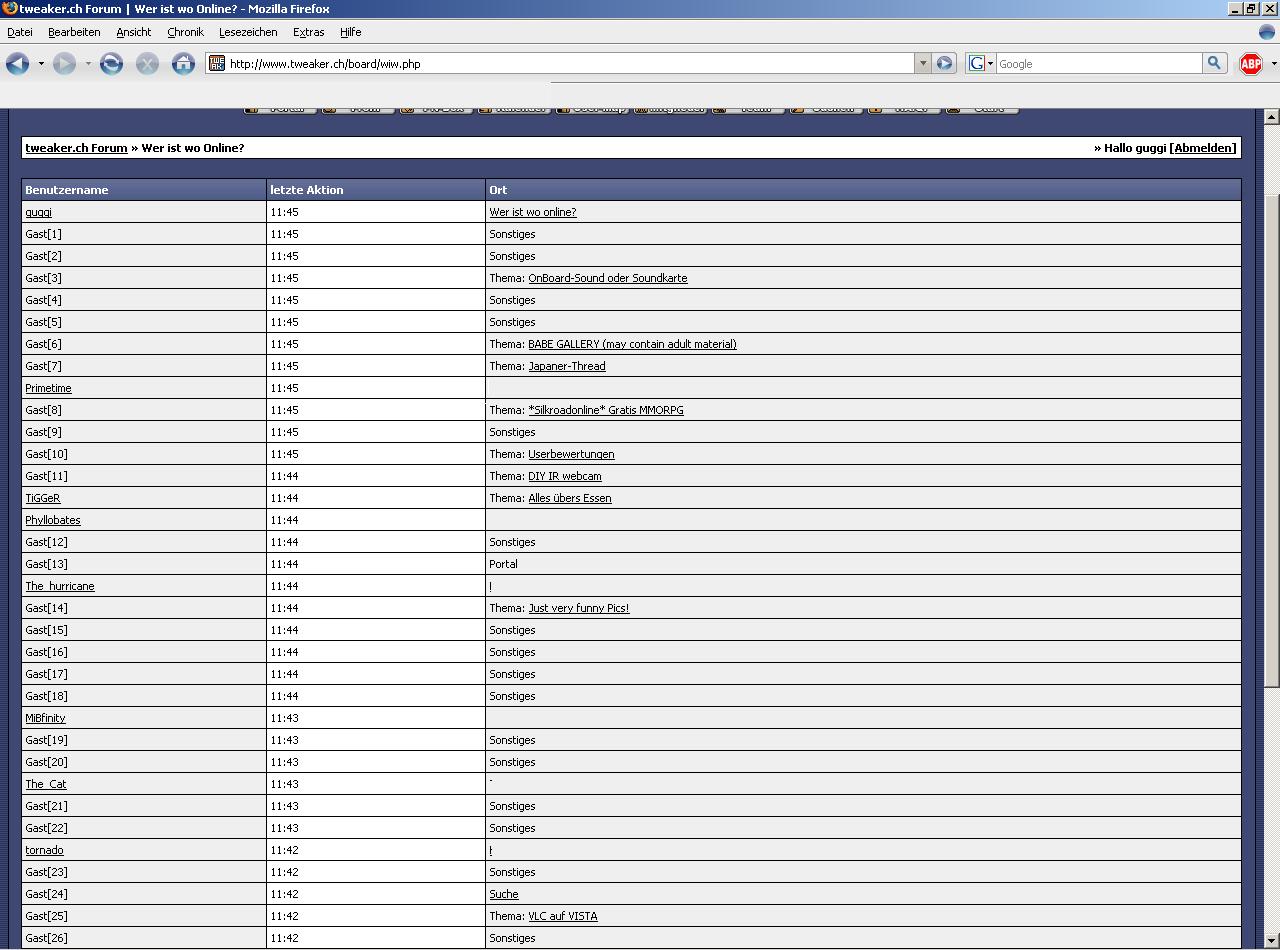Viewport: 1280px width, 950px height.
Task: Click the vertical scrollbar down arrow
Action: point(1271,942)
